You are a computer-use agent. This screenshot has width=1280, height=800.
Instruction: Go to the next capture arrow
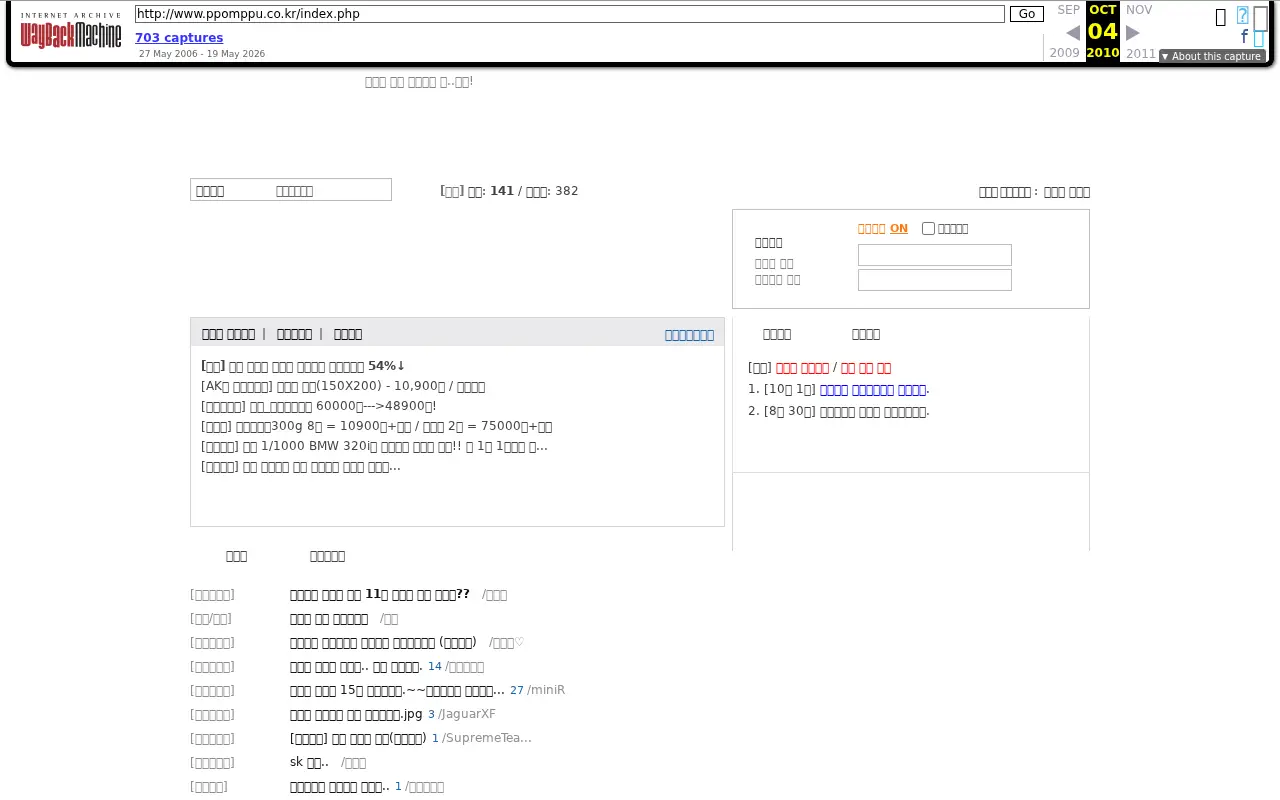(1133, 33)
